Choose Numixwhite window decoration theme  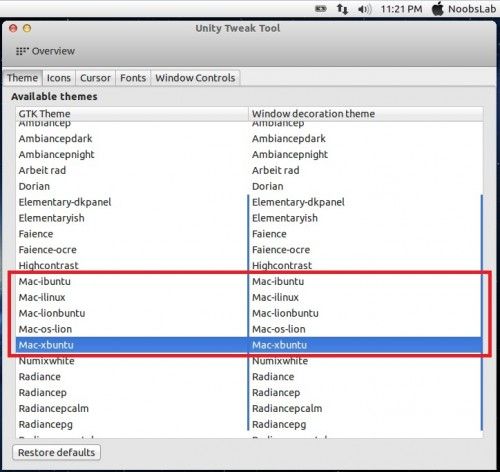pos(366,361)
